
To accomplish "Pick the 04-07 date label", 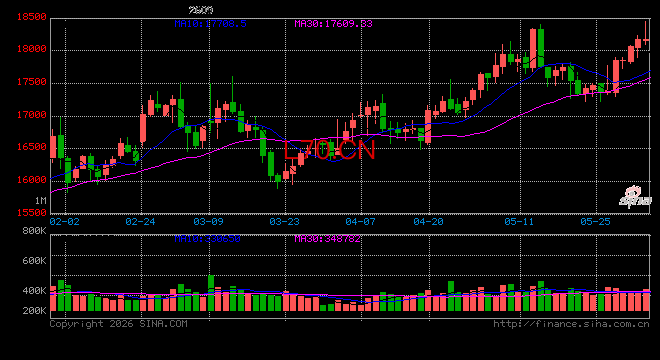I will coord(360,221).
